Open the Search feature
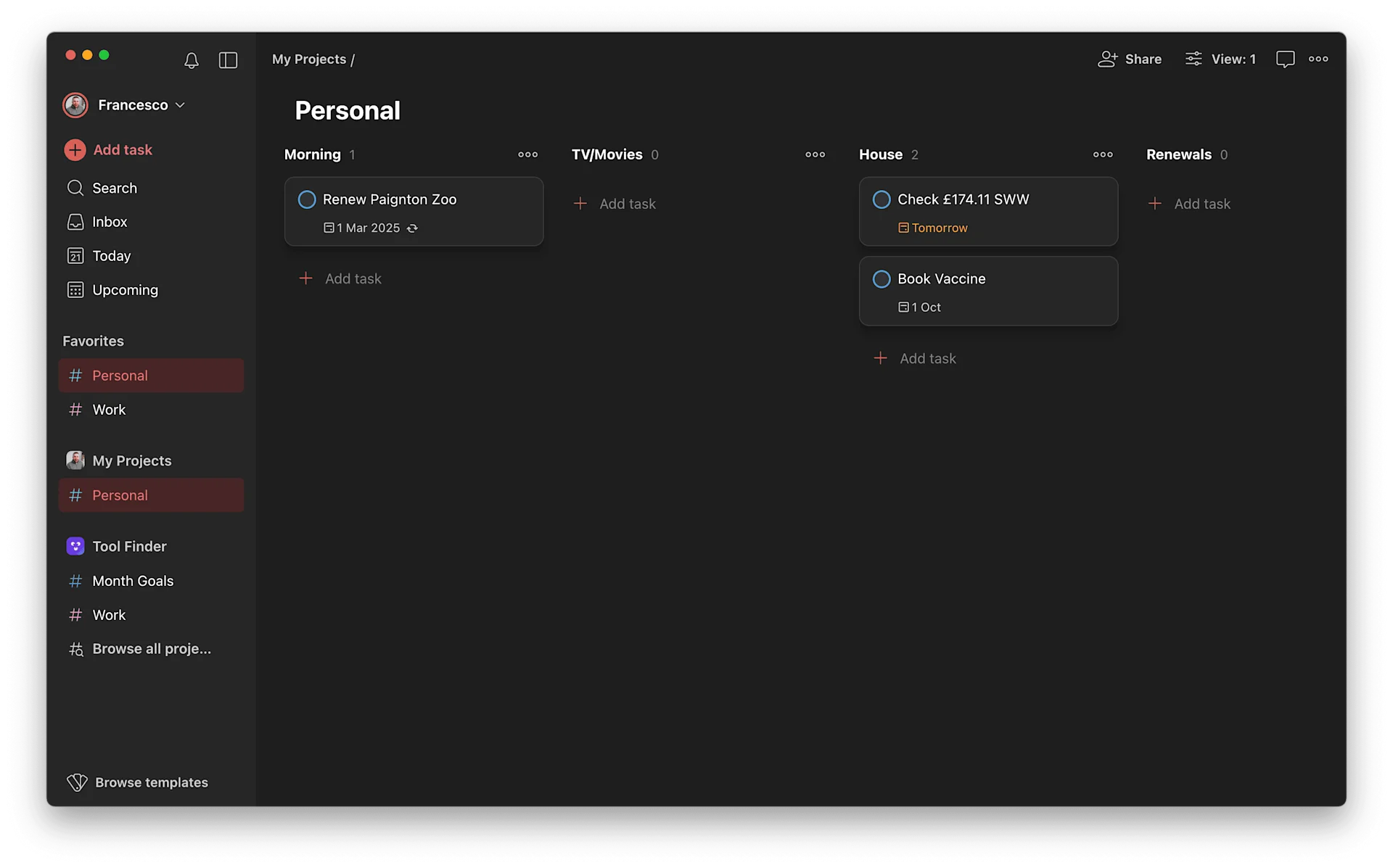Viewport: 1393px width, 868px height. coord(113,188)
